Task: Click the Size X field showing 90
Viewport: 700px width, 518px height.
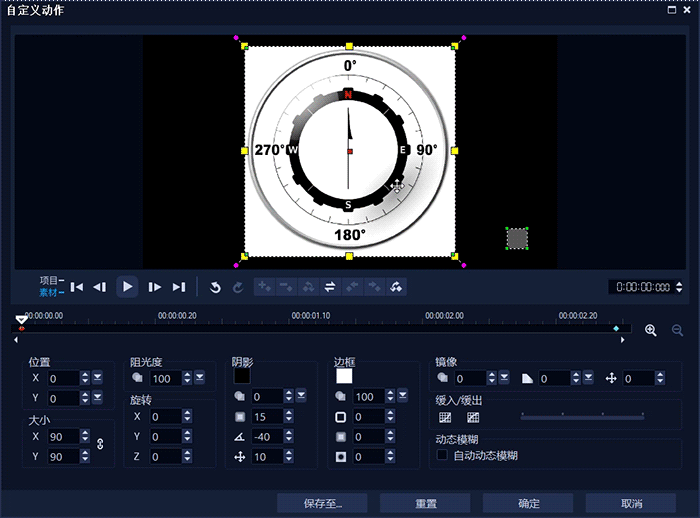Action: [x=63, y=437]
